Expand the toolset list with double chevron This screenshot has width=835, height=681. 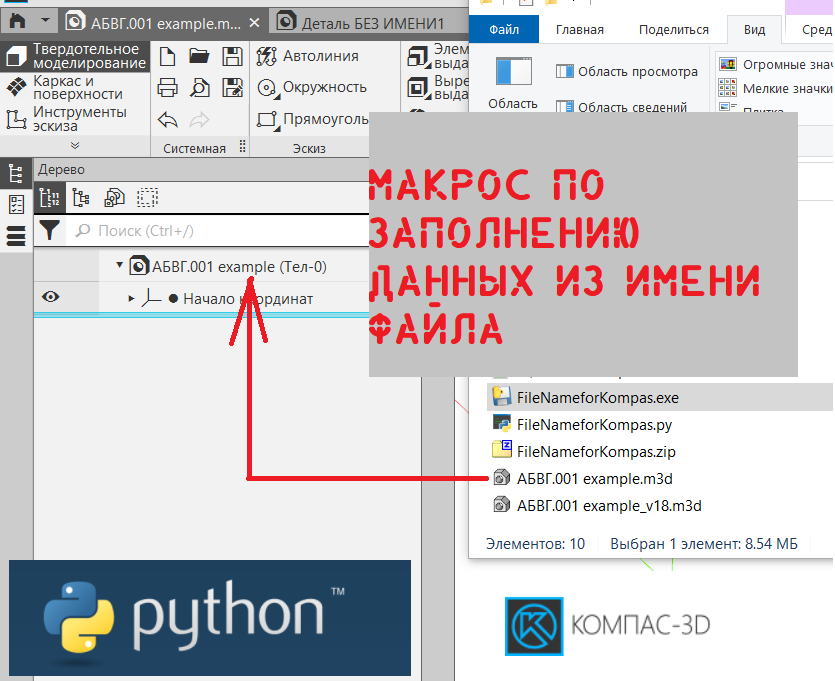pyautogui.click(x=75, y=145)
